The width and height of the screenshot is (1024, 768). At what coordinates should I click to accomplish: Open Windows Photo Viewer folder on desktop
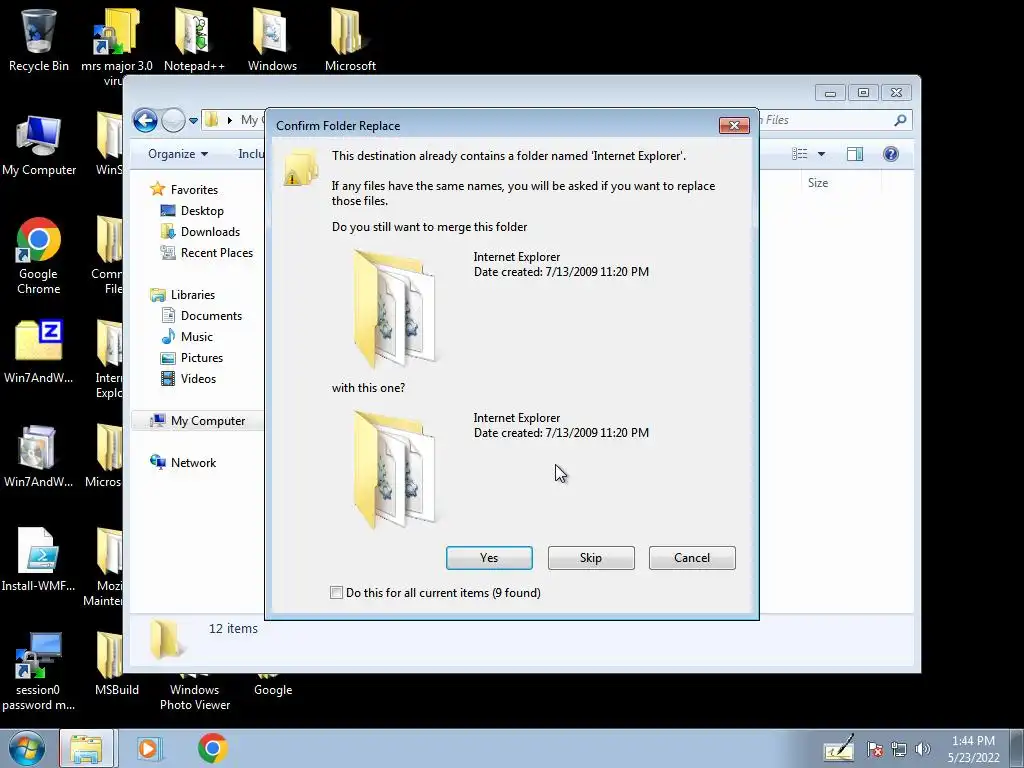[195, 696]
